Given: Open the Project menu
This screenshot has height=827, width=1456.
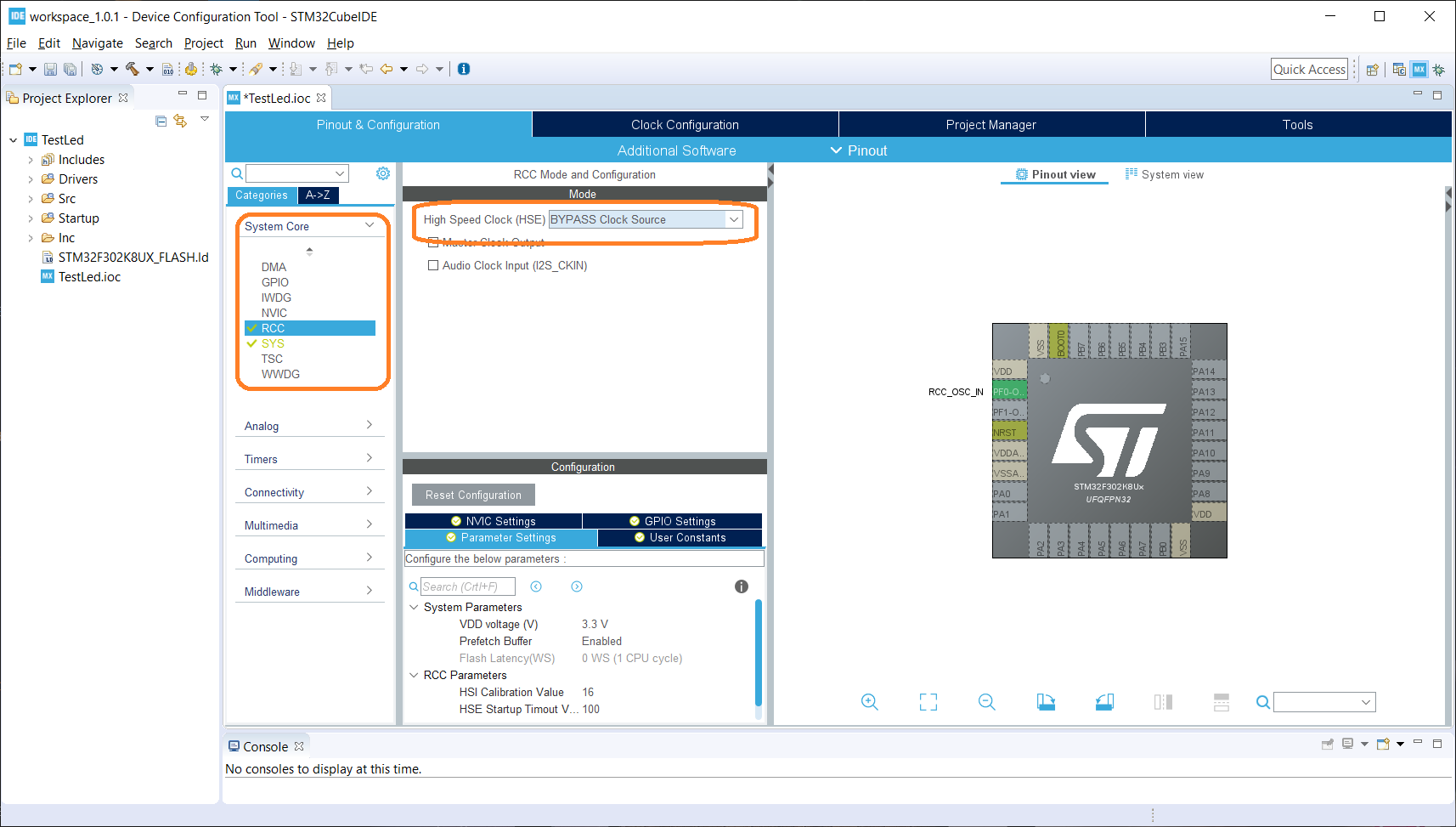Looking at the screenshot, I should click(x=204, y=43).
